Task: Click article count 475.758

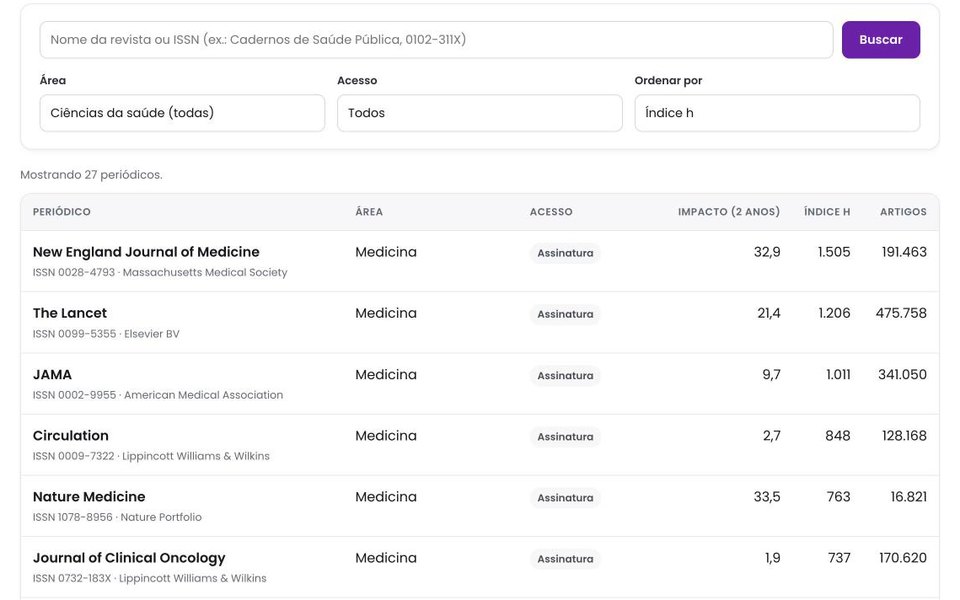Action: 901,313
